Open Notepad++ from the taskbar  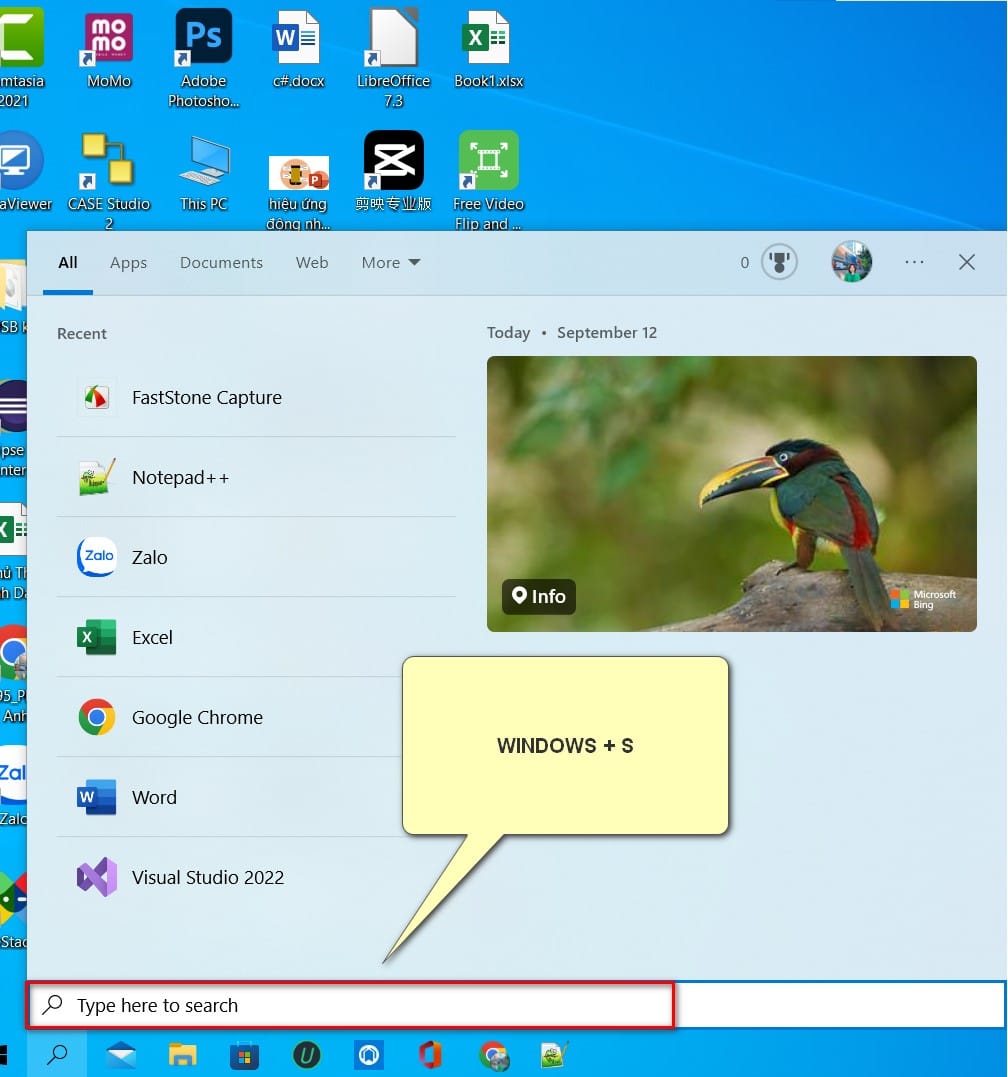pos(554,1054)
